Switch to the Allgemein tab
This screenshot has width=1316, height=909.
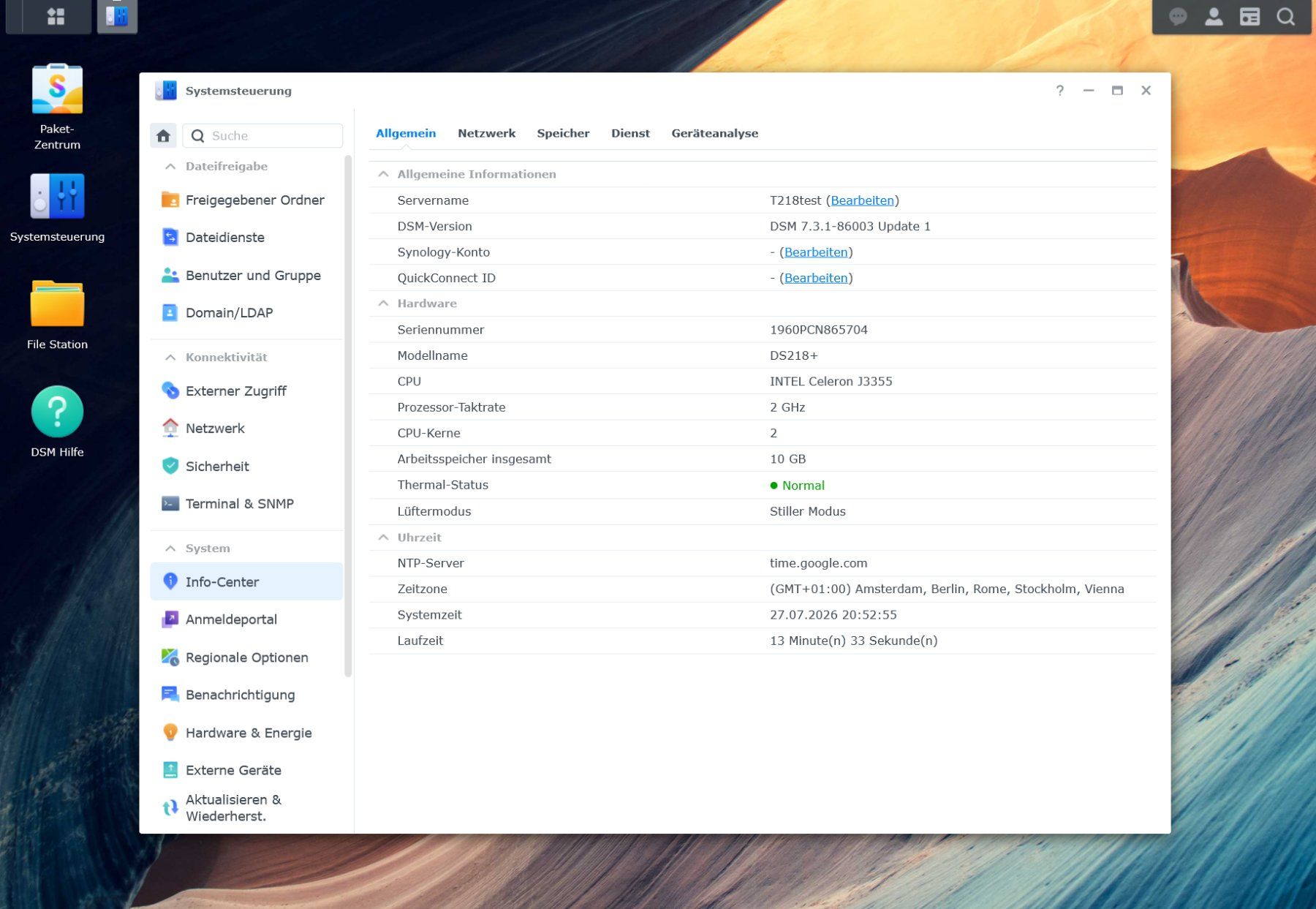406,133
